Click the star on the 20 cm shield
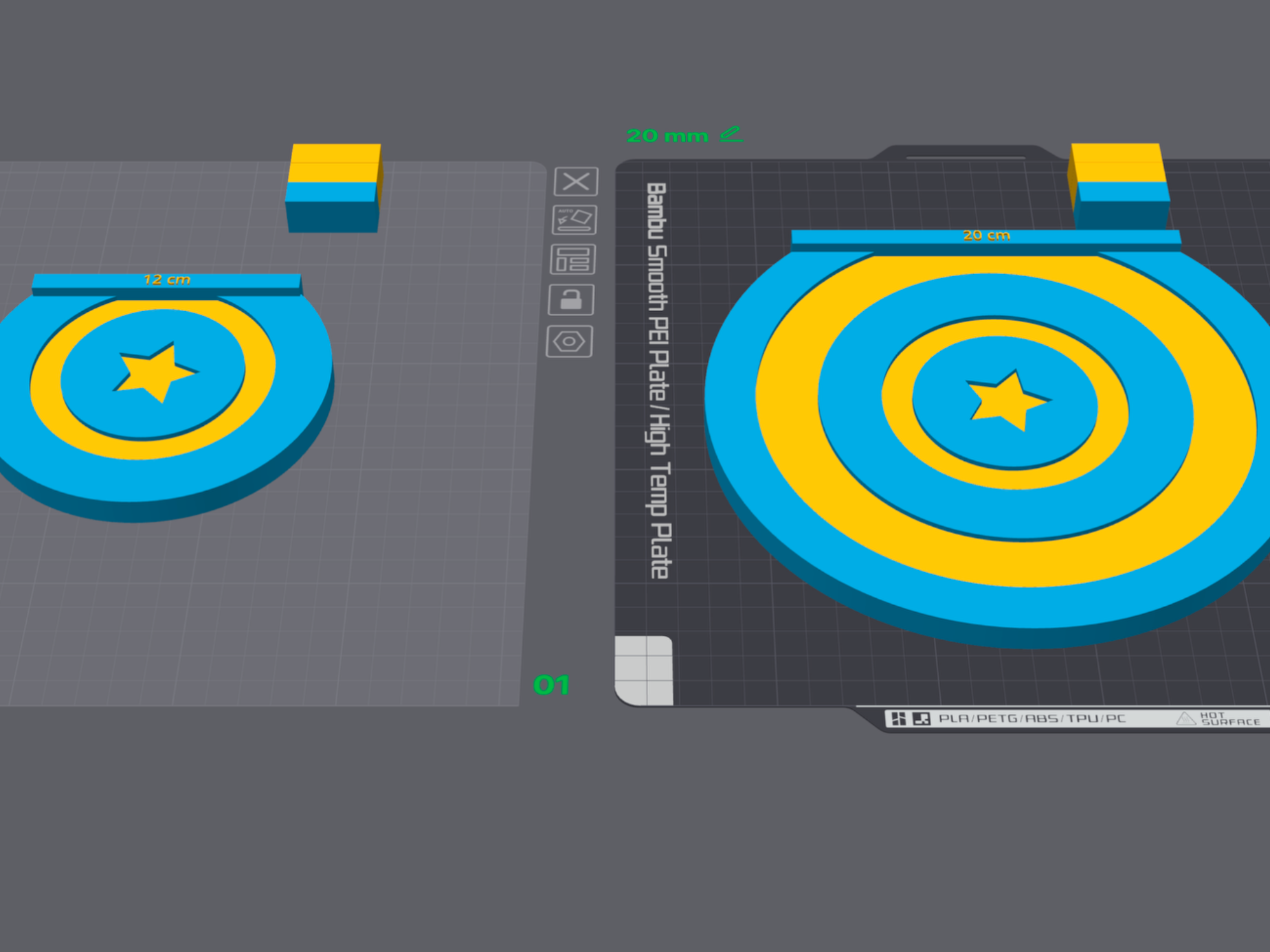1270x952 pixels. coord(1007,401)
